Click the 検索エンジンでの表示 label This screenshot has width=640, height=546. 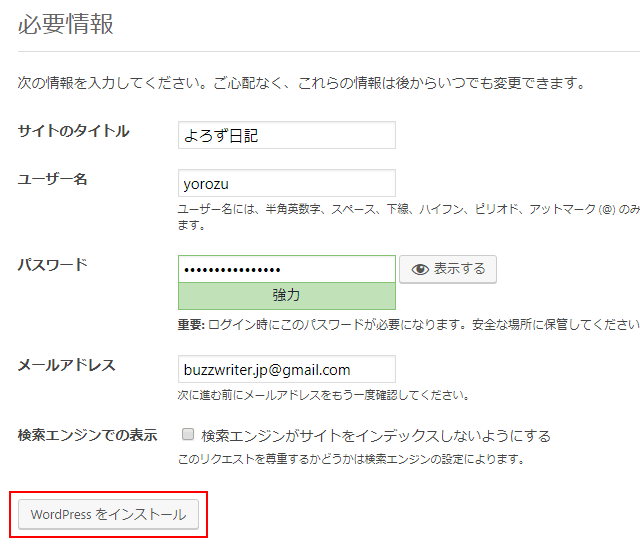coord(87,435)
